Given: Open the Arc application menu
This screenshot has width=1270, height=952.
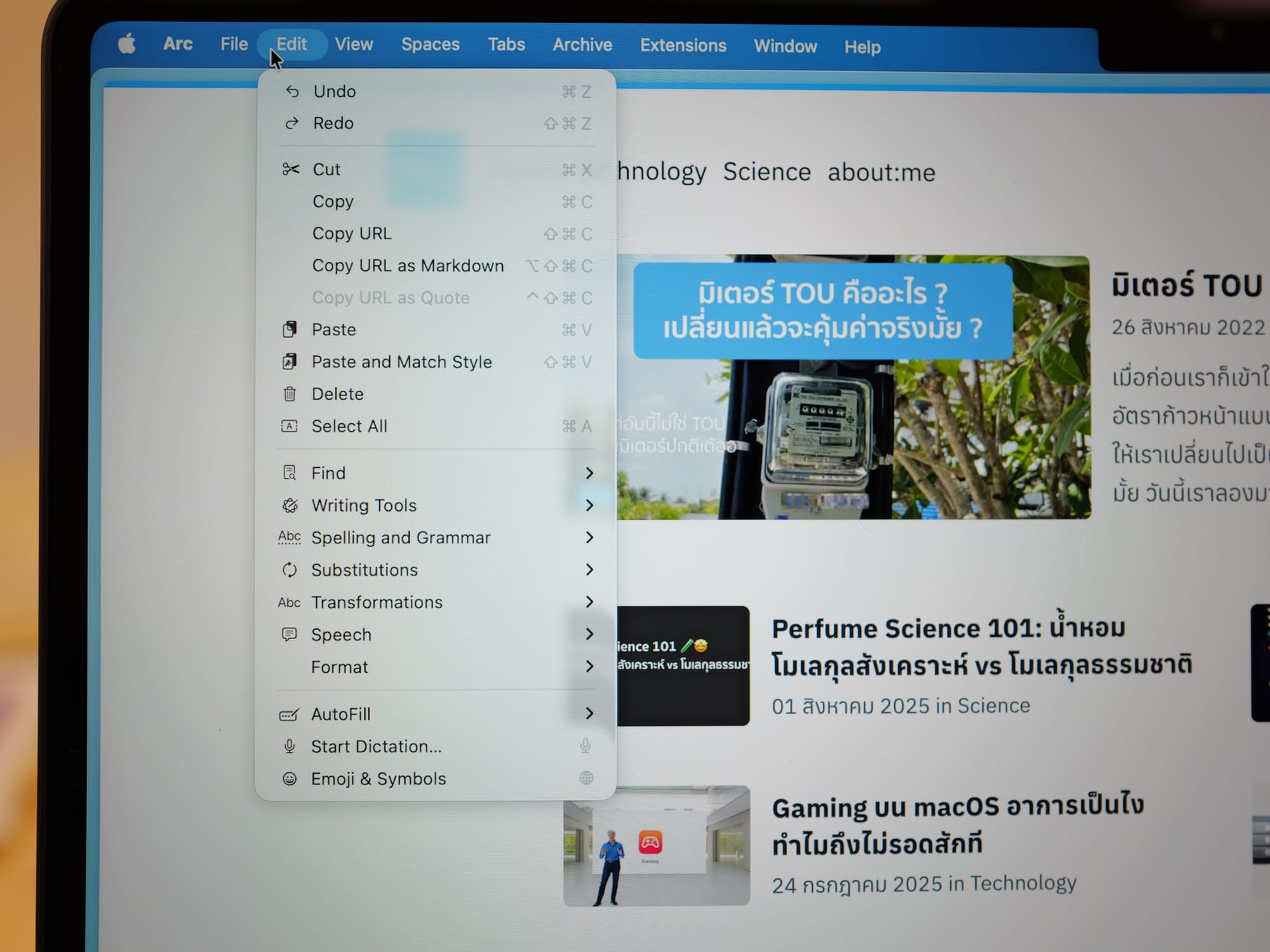Looking at the screenshot, I should coord(178,44).
